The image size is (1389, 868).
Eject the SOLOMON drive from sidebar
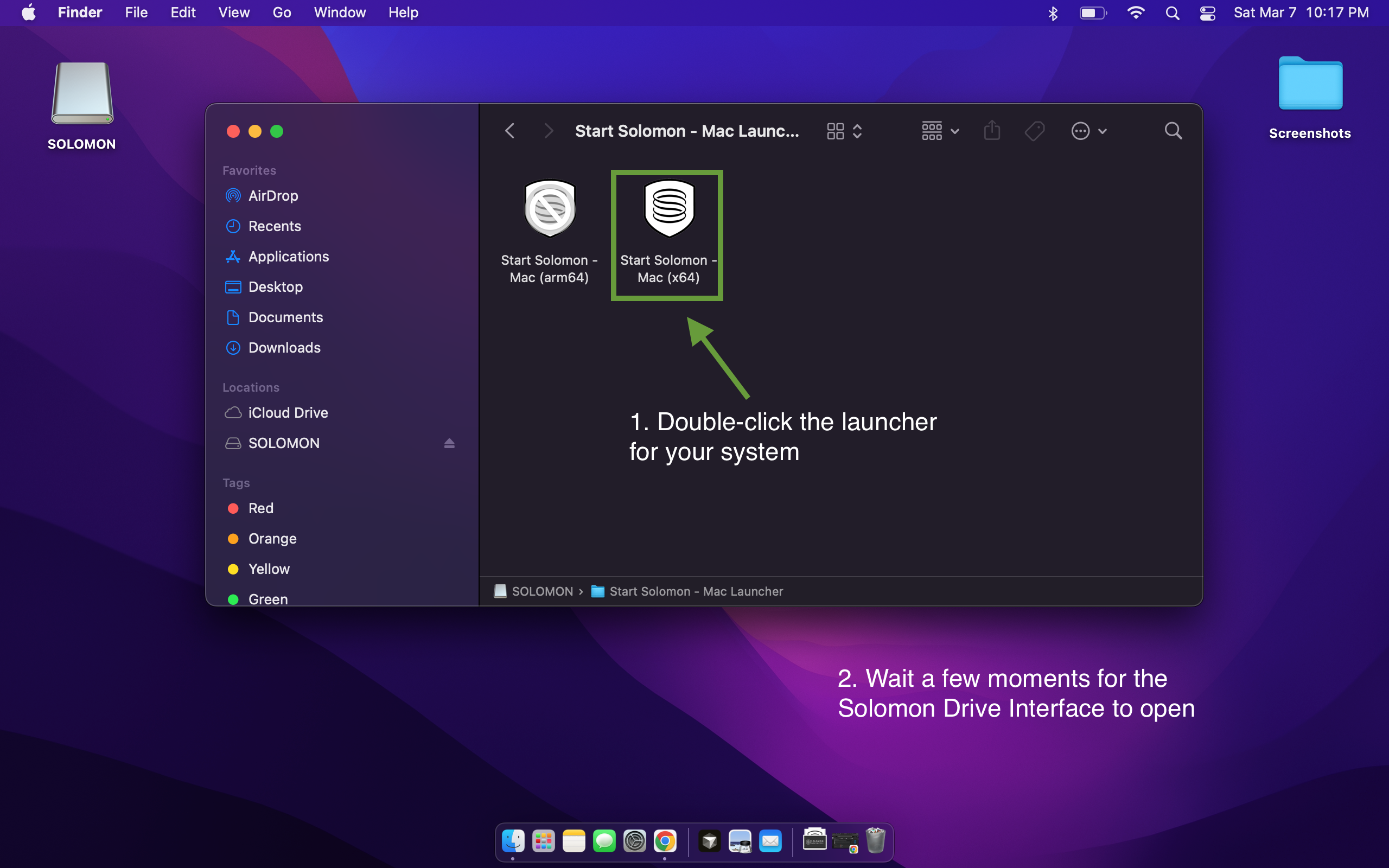click(x=449, y=443)
